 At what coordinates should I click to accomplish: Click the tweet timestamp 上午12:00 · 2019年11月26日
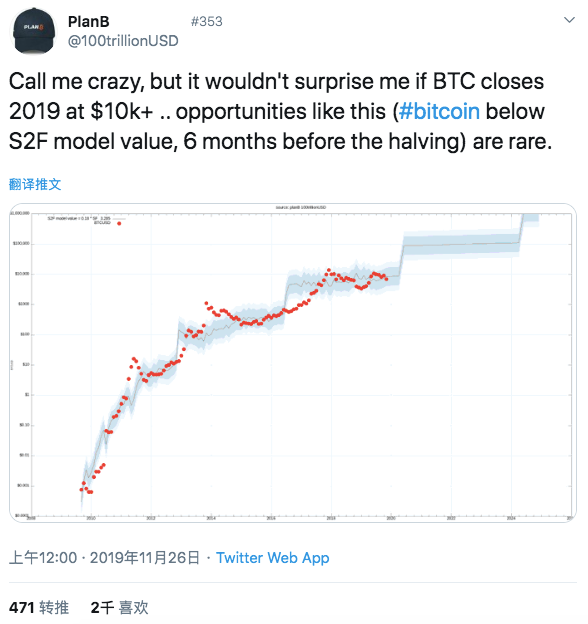point(104,558)
